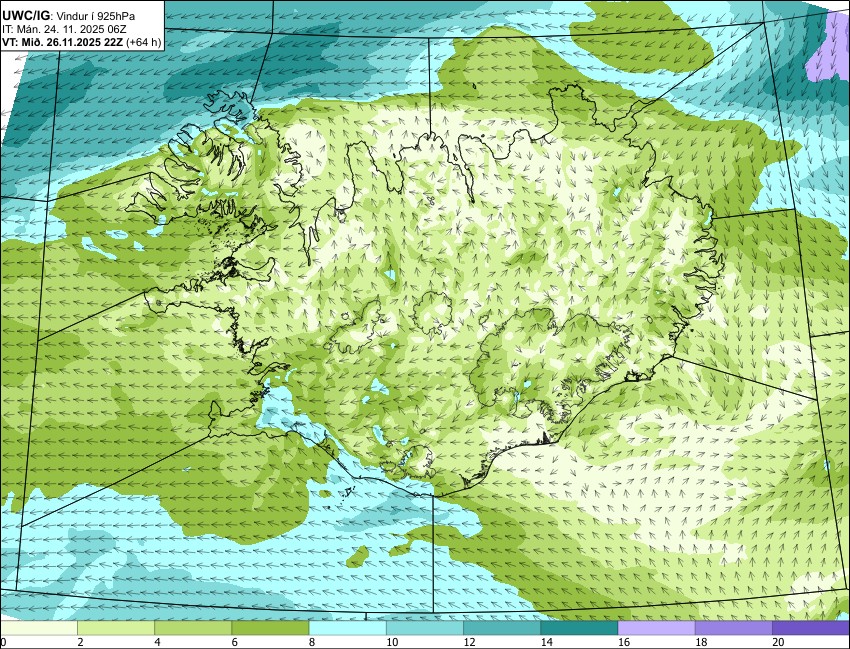Click the legend value '0'

tap(3, 642)
